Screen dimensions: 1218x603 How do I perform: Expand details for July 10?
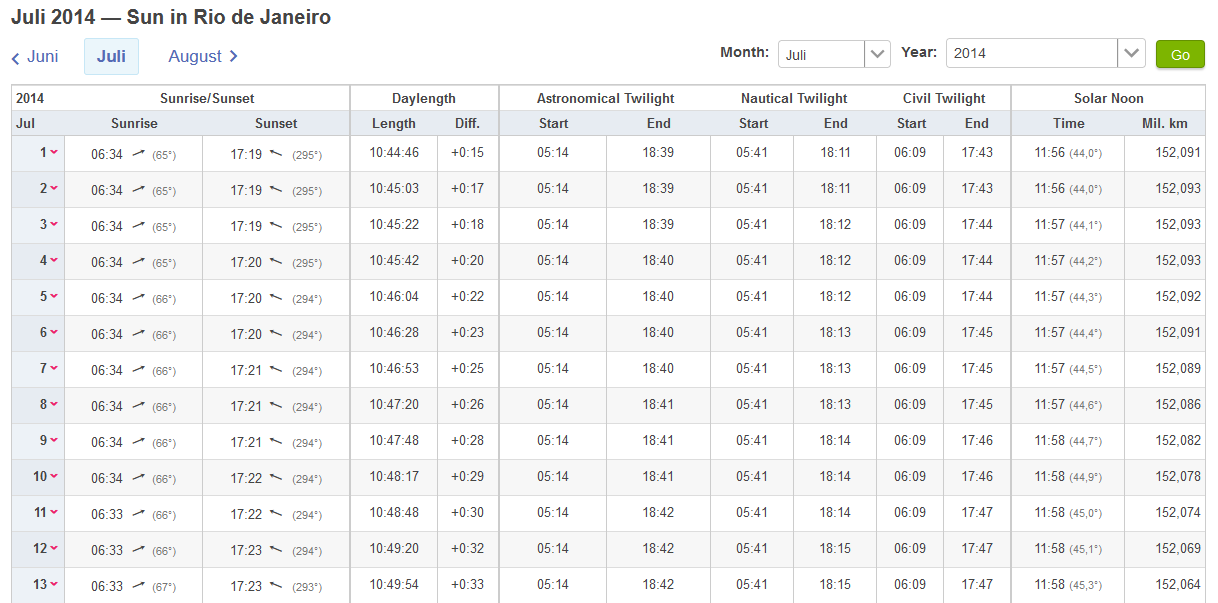pyautogui.click(x=53, y=477)
